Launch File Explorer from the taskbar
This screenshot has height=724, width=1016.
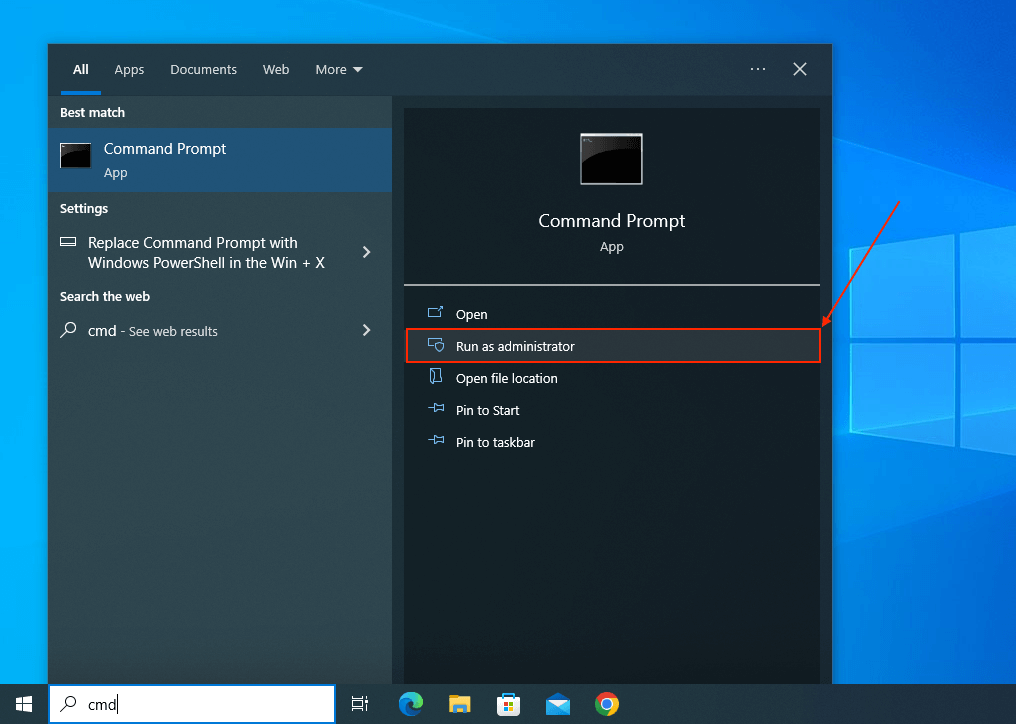pos(459,704)
